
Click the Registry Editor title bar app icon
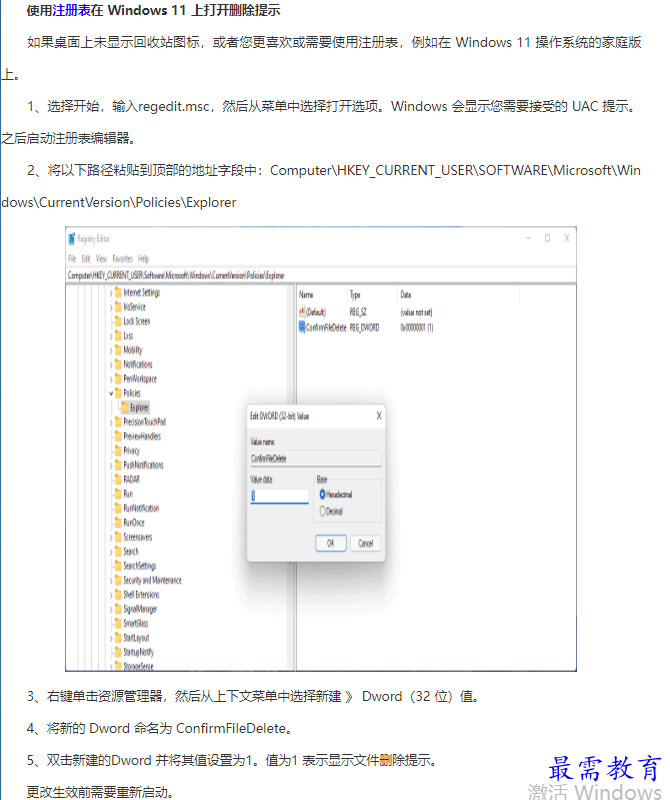[x=72, y=238]
